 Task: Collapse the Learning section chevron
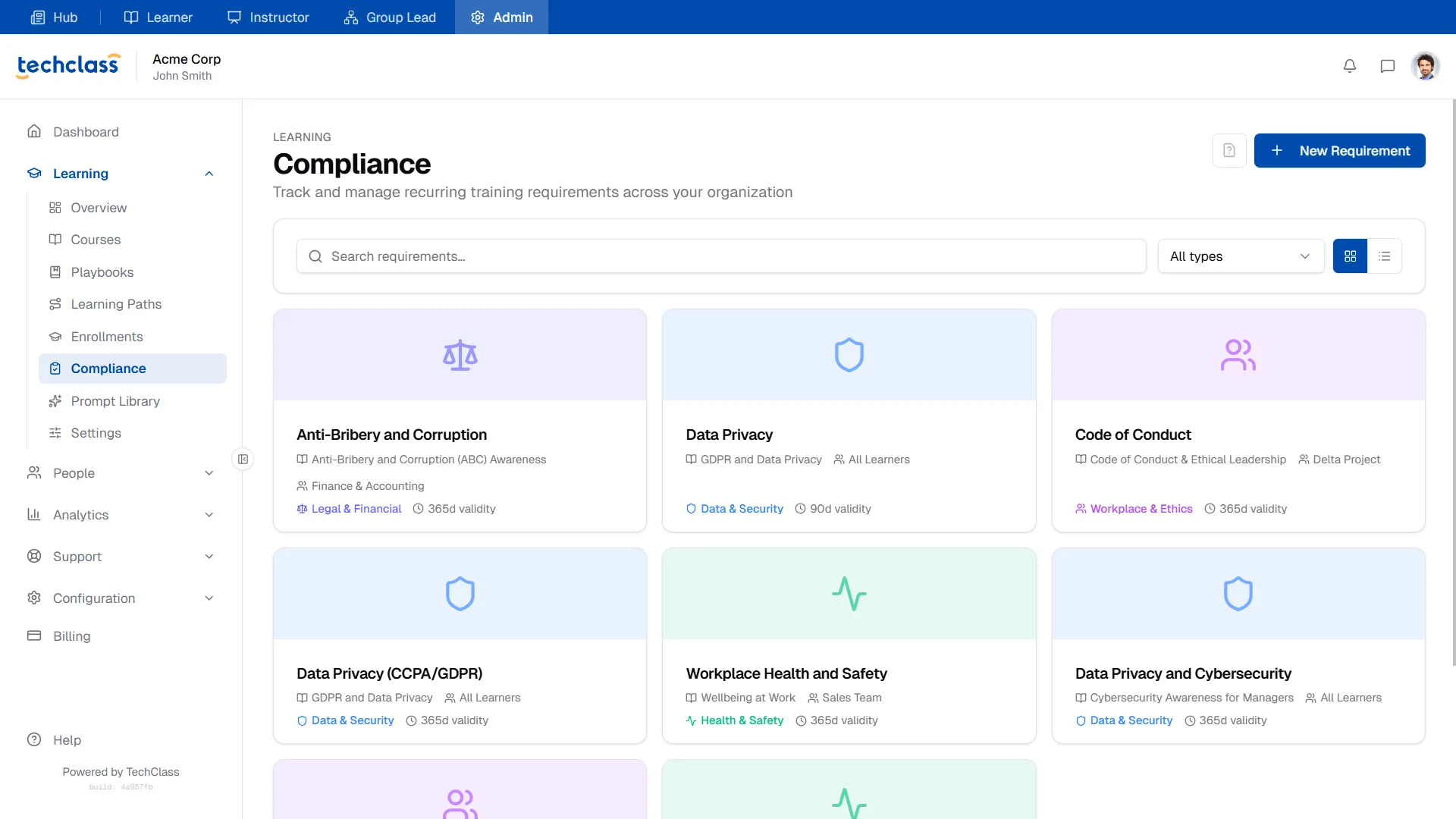209,174
